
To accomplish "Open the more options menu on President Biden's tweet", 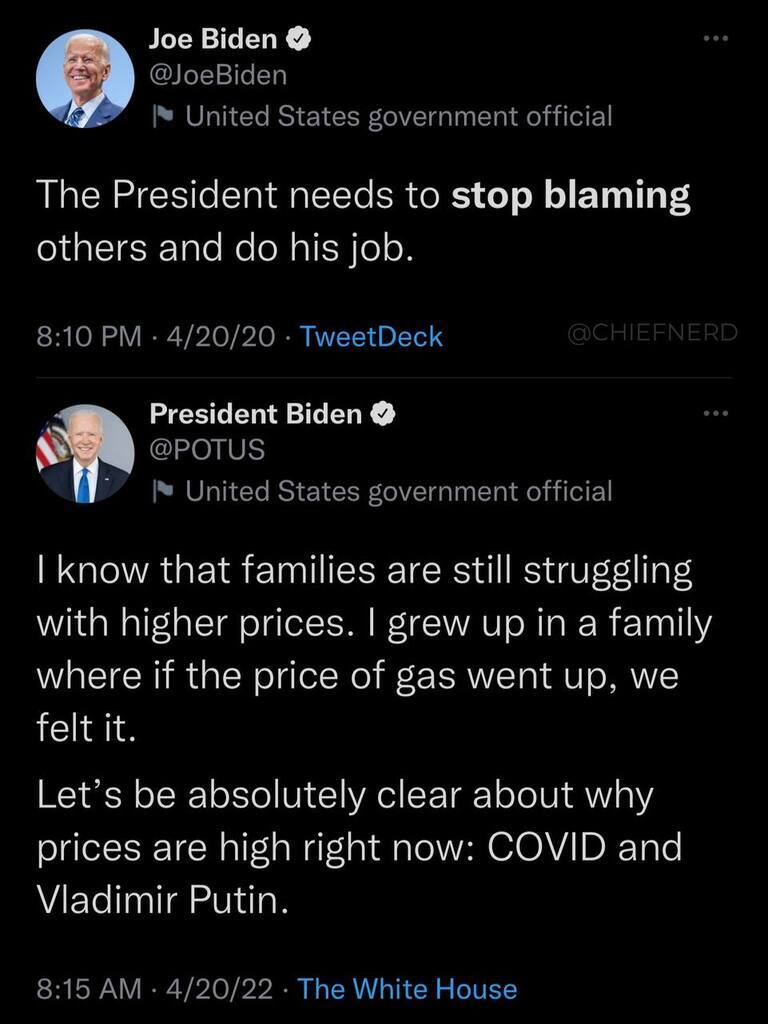I will tap(716, 413).
